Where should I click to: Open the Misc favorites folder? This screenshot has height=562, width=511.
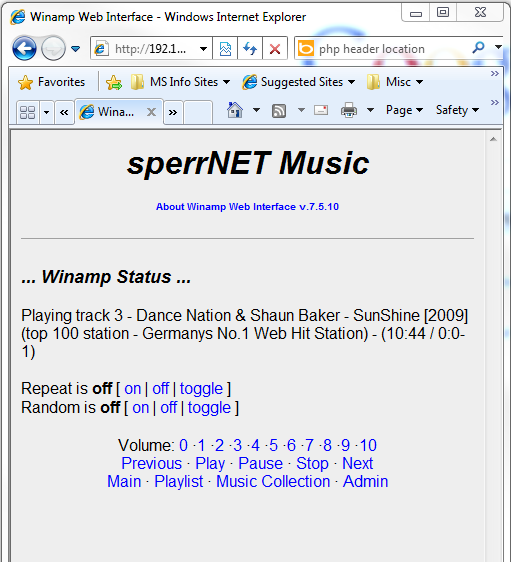click(395, 82)
